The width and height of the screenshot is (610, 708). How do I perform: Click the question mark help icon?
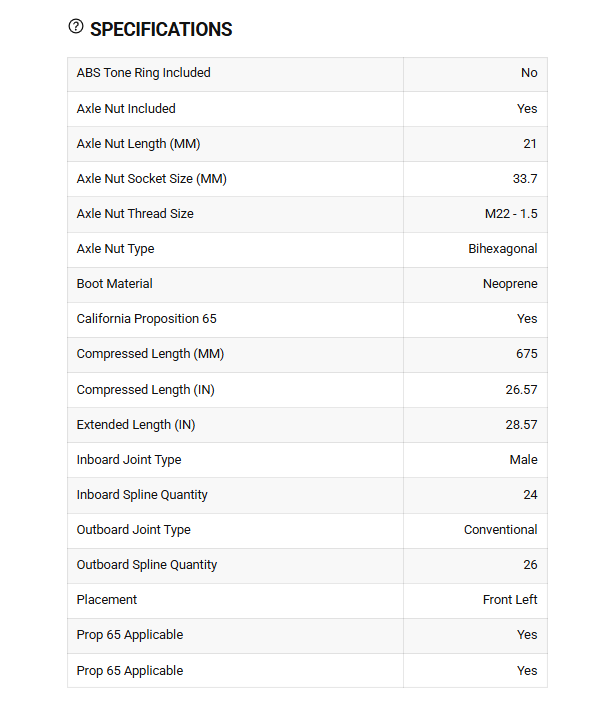click(76, 26)
